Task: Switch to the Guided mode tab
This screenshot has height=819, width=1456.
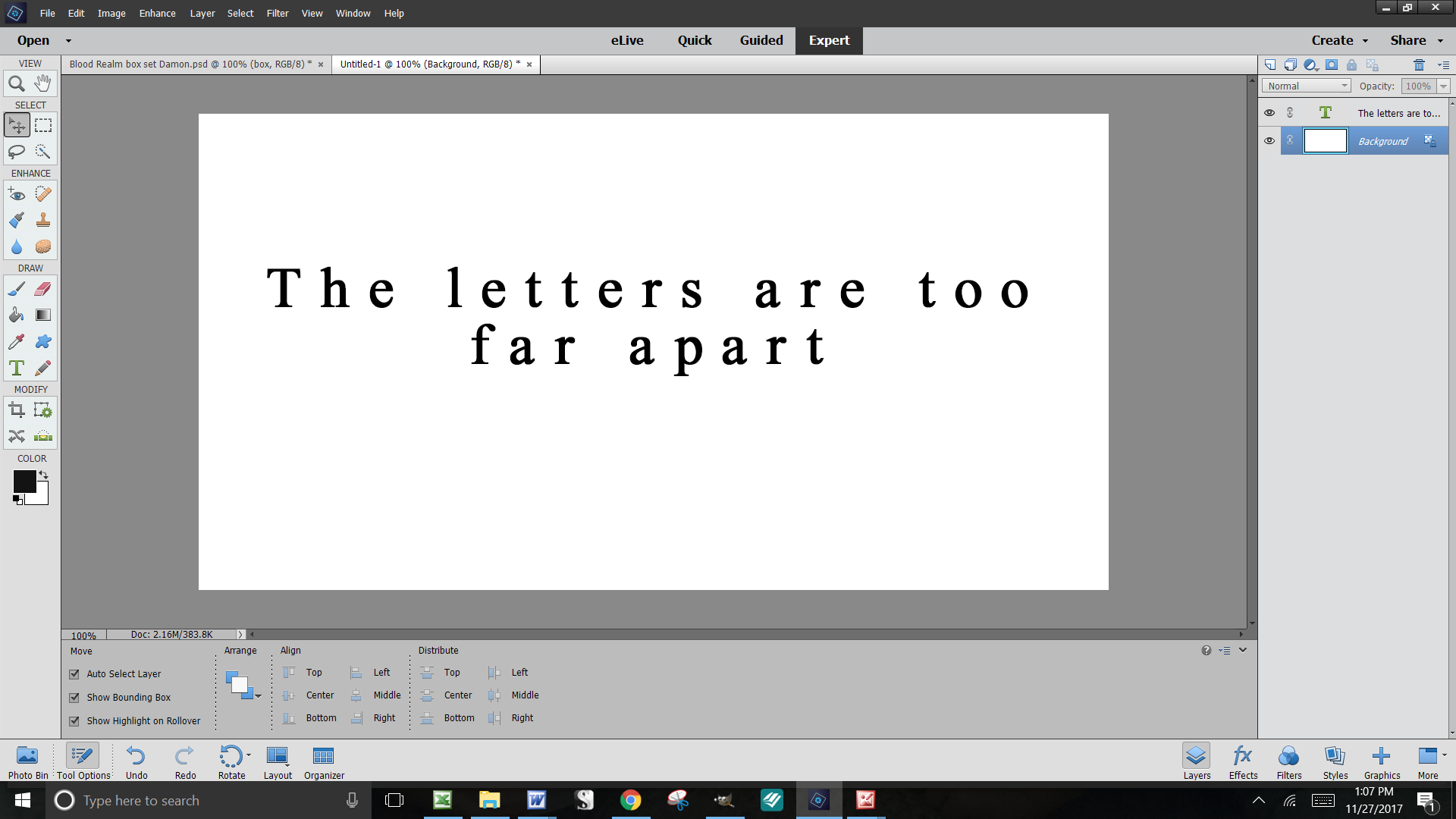Action: click(761, 41)
